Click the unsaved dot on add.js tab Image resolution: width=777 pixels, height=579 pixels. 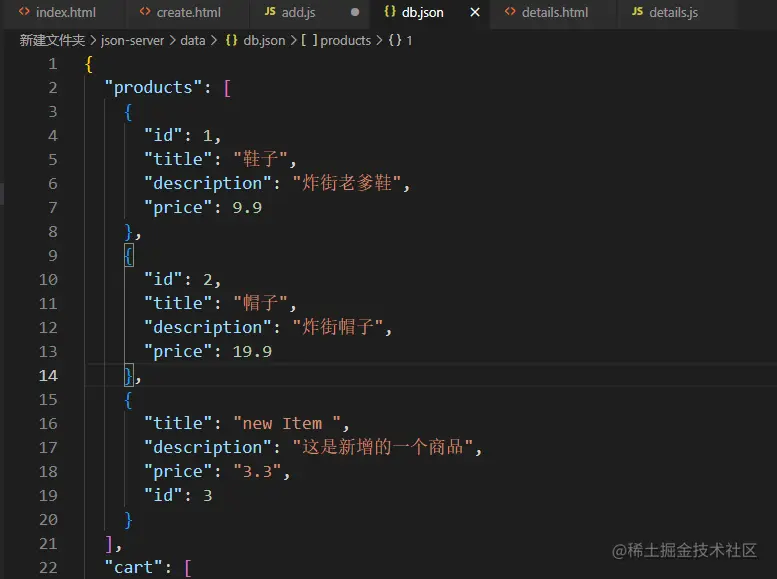[355, 12]
